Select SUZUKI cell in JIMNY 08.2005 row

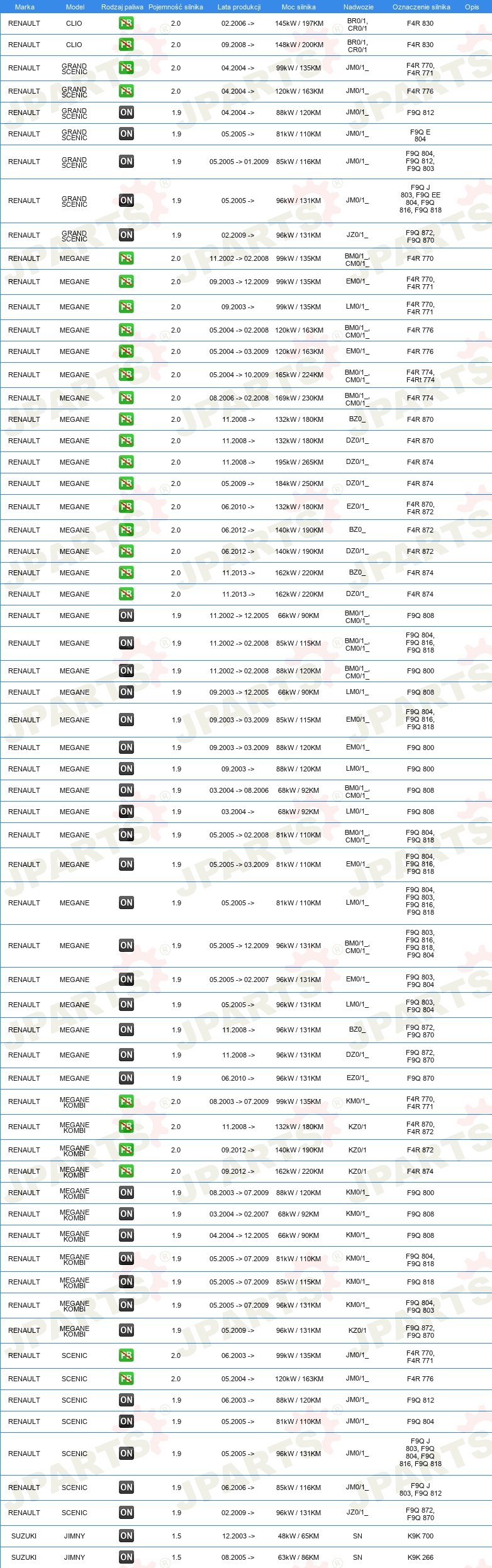[x=24, y=1557]
